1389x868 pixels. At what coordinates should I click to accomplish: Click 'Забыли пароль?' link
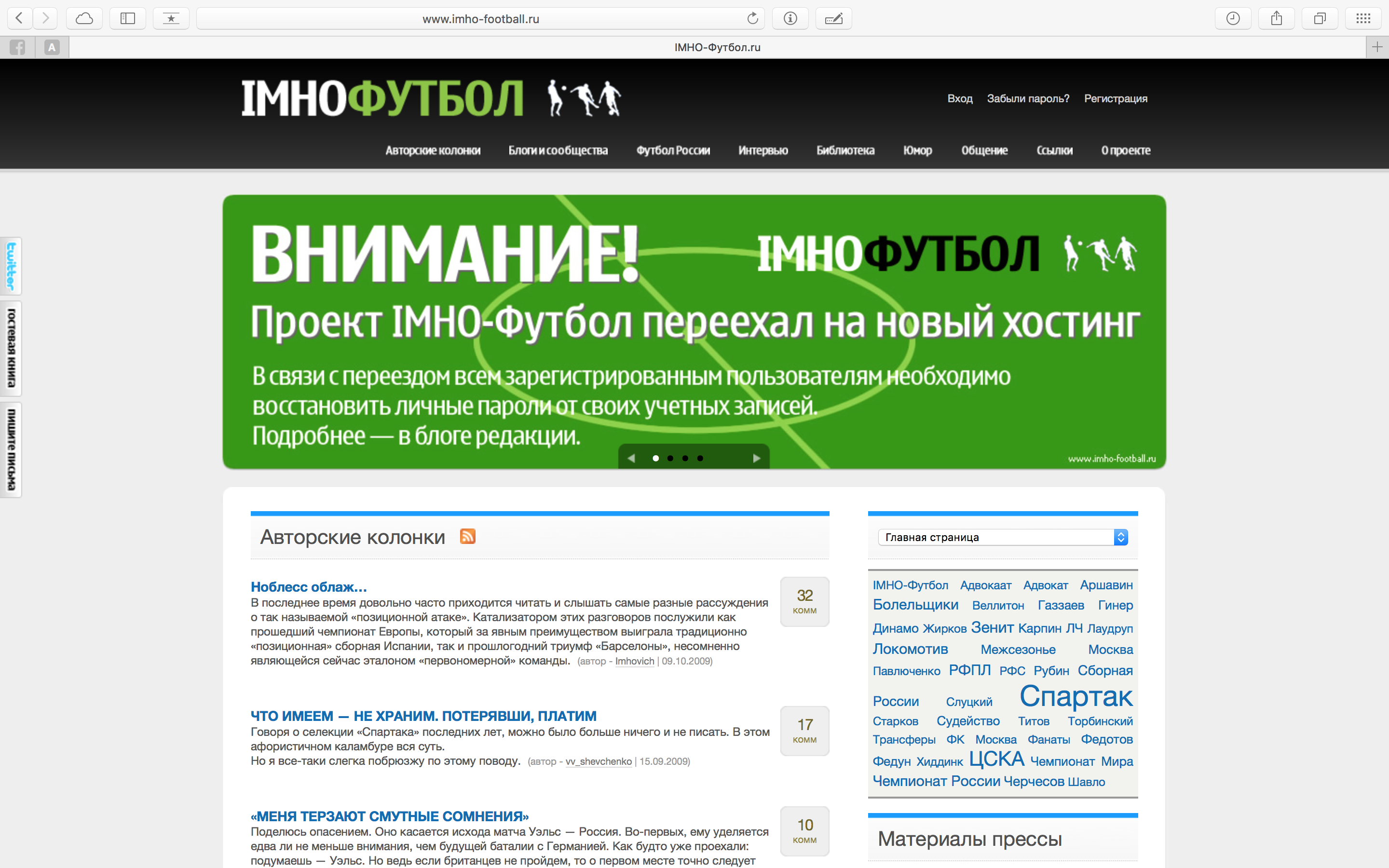coord(1028,99)
